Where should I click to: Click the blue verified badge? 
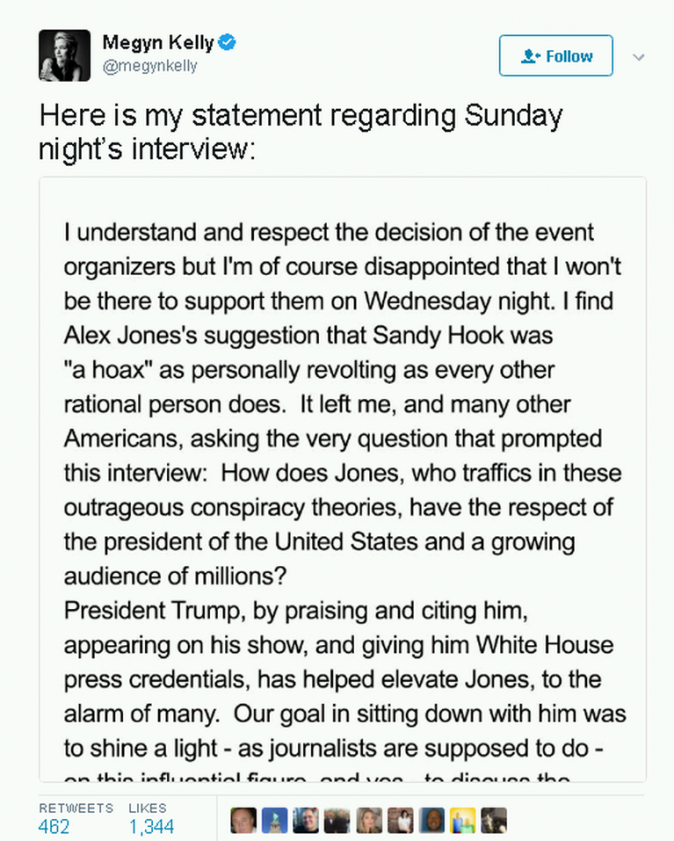pos(228,42)
